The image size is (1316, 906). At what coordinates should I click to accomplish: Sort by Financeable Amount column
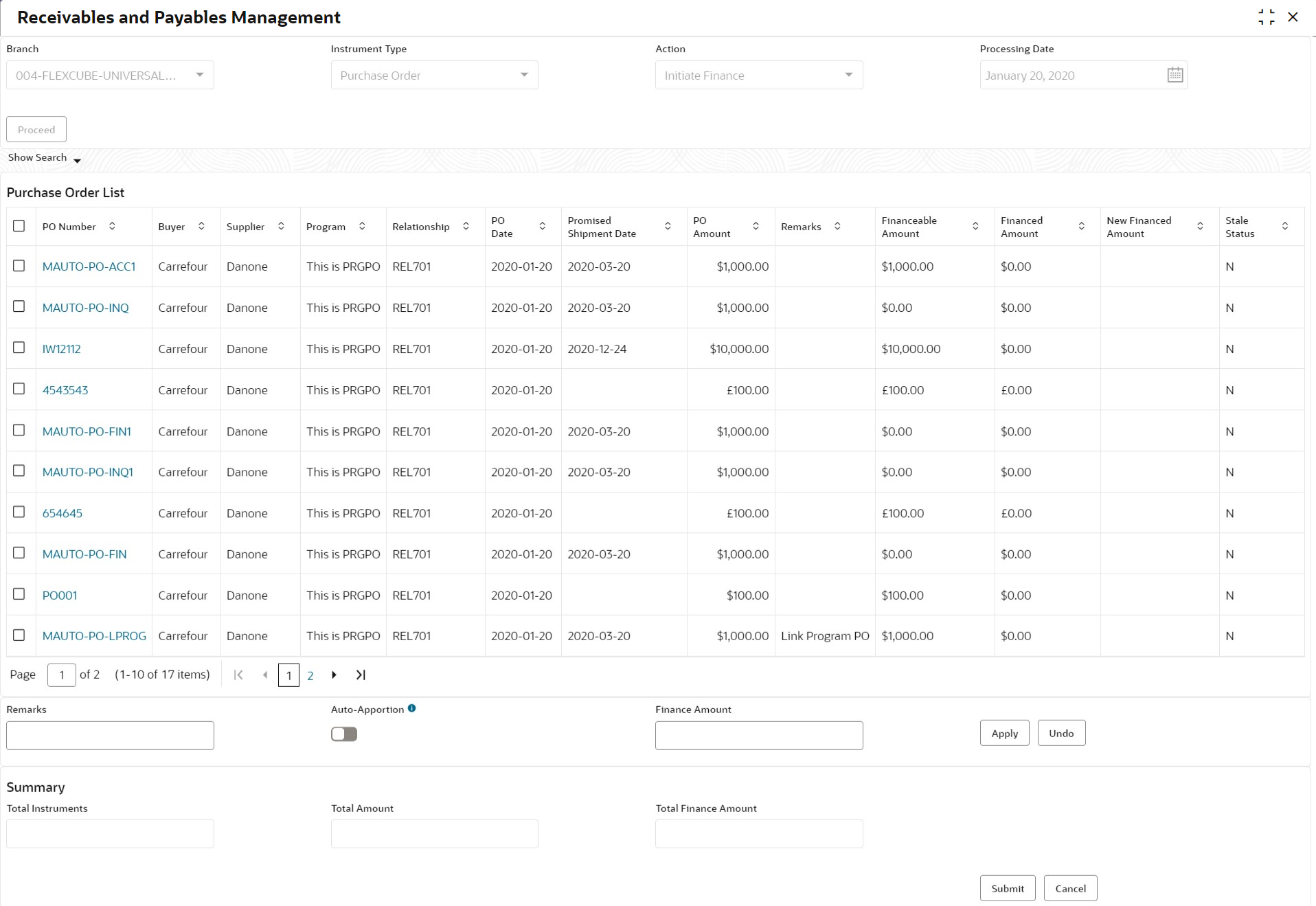point(975,226)
